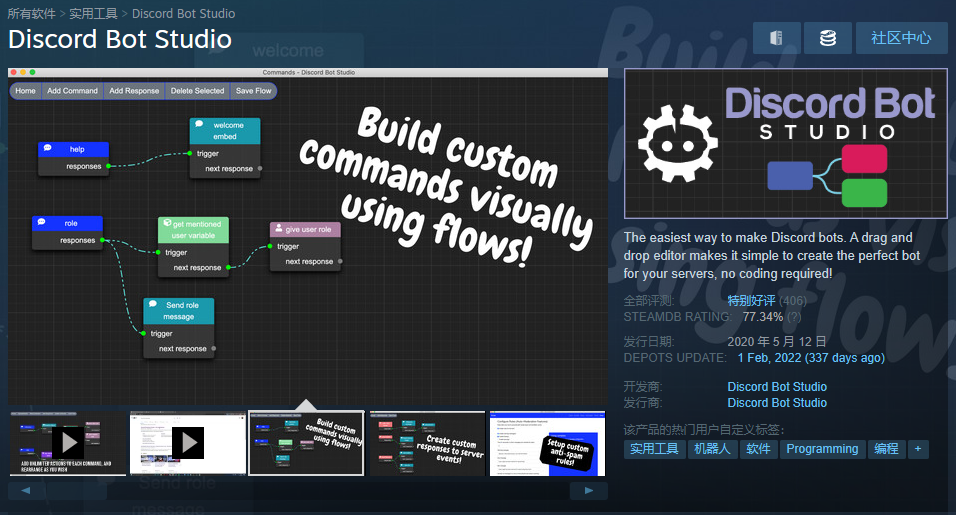This screenshot has width=956, height=515.
Task: Click the chat icon on welcome embed node
Action: (199, 124)
